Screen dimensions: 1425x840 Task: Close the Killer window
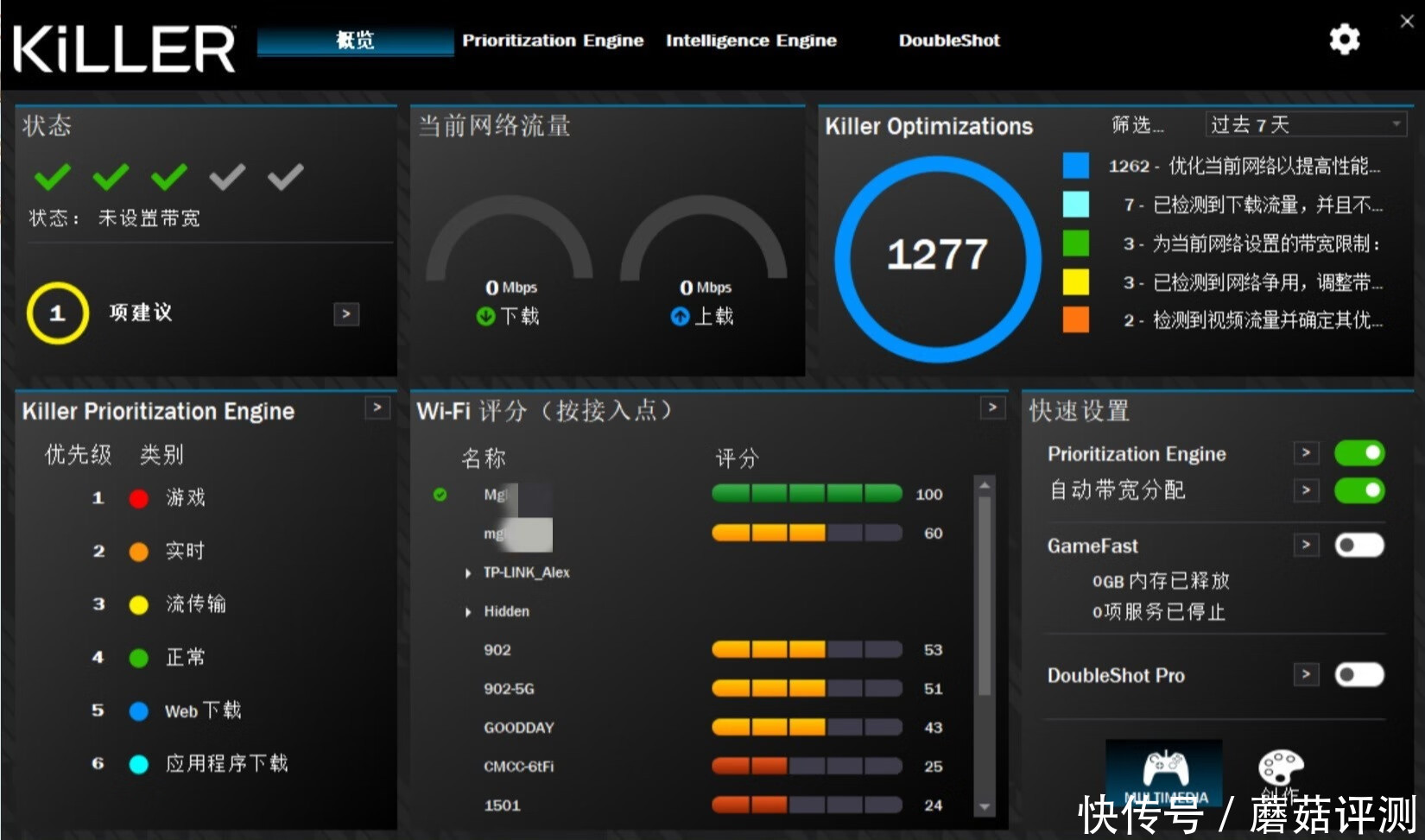[x=1407, y=22]
